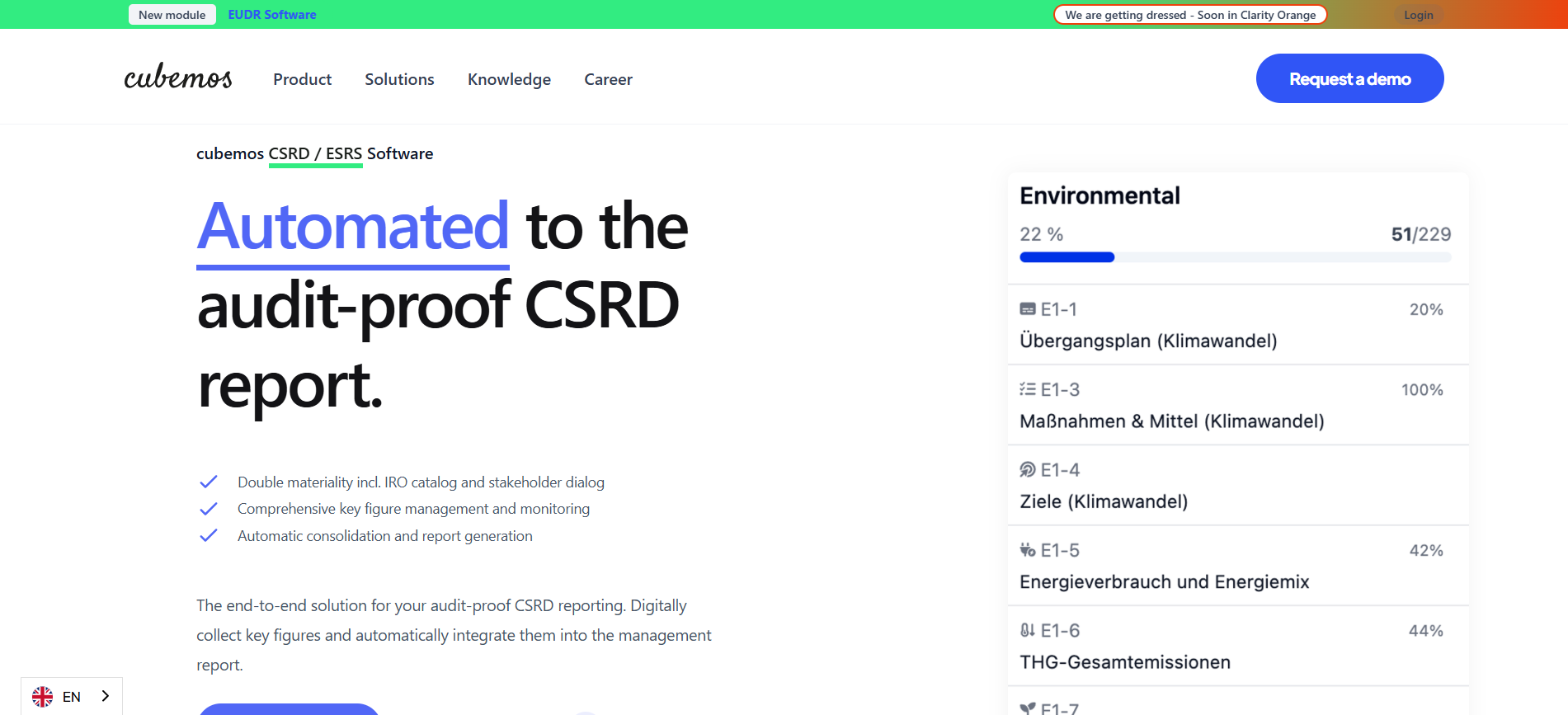Click the E1-4 target icon

(1028, 470)
